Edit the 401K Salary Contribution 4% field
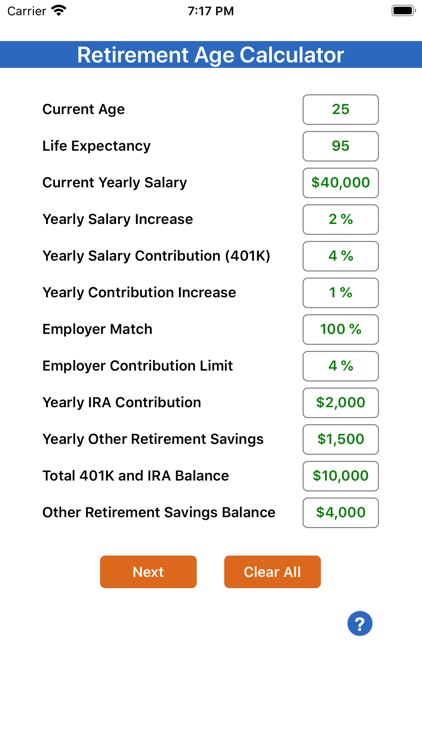 coord(341,256)
